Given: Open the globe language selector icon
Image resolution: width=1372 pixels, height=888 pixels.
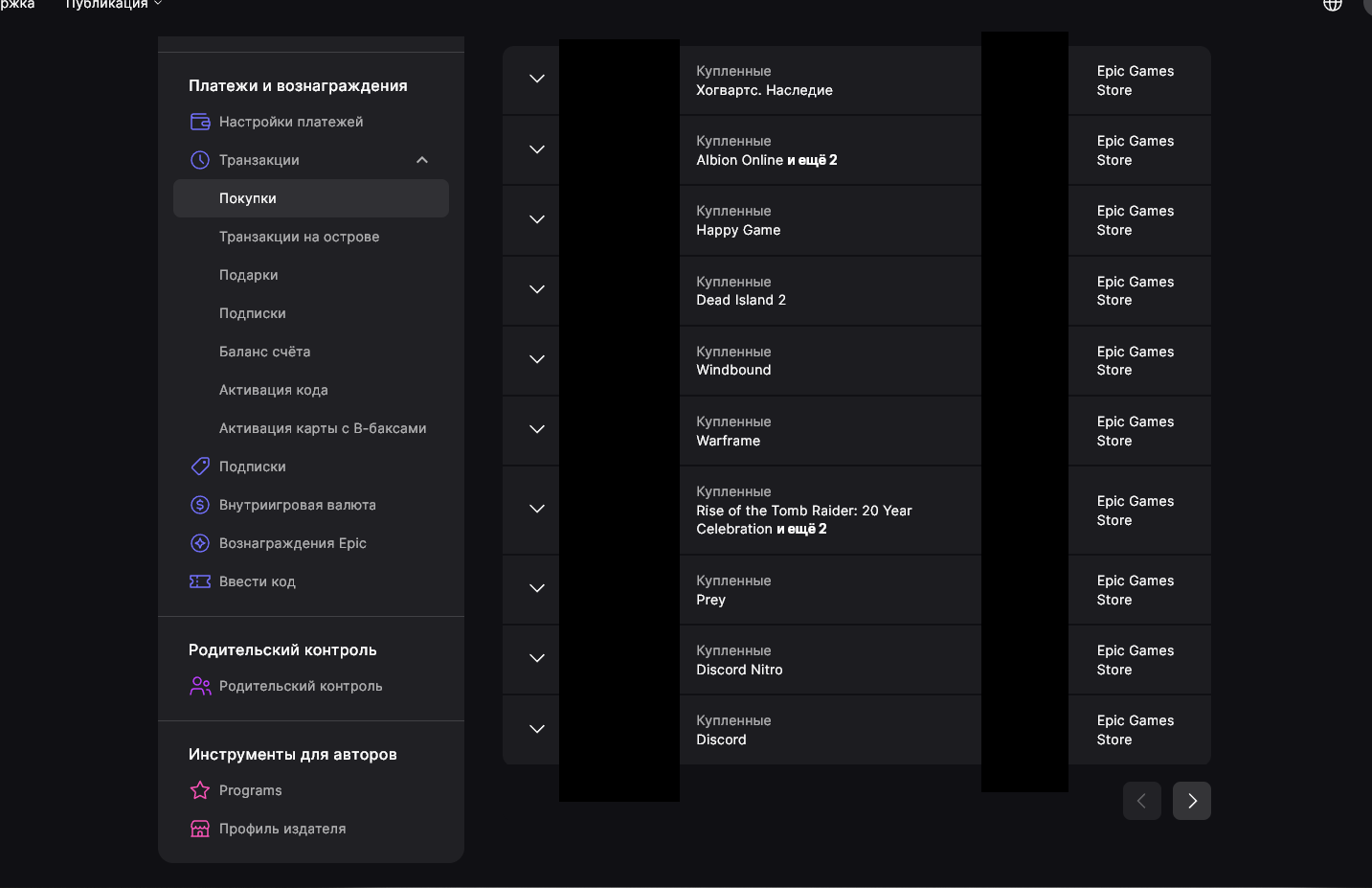Looking at the screenshot, I should [1332, 5].
